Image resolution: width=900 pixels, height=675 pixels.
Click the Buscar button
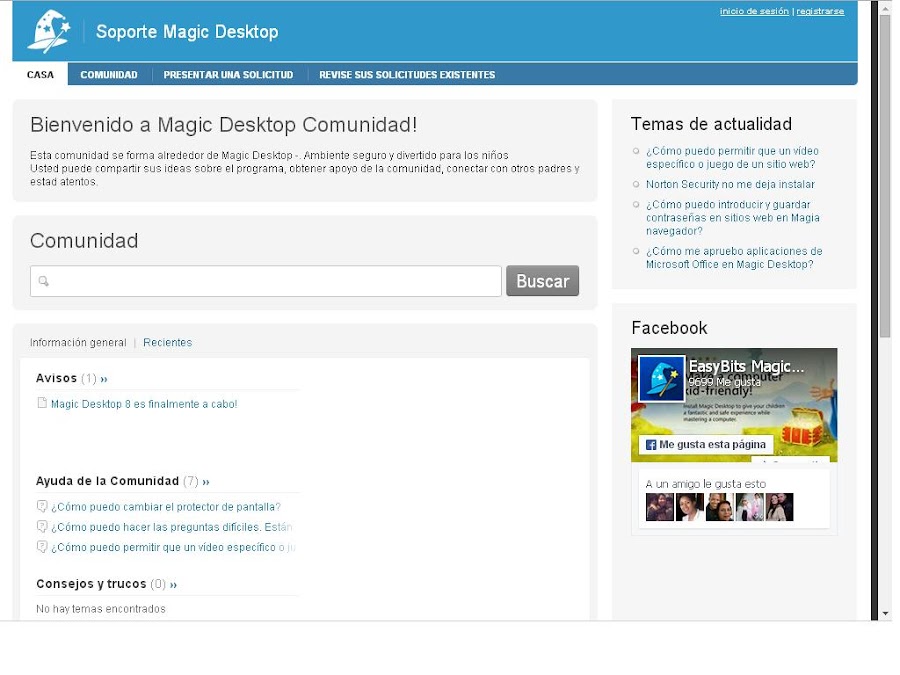542,281
